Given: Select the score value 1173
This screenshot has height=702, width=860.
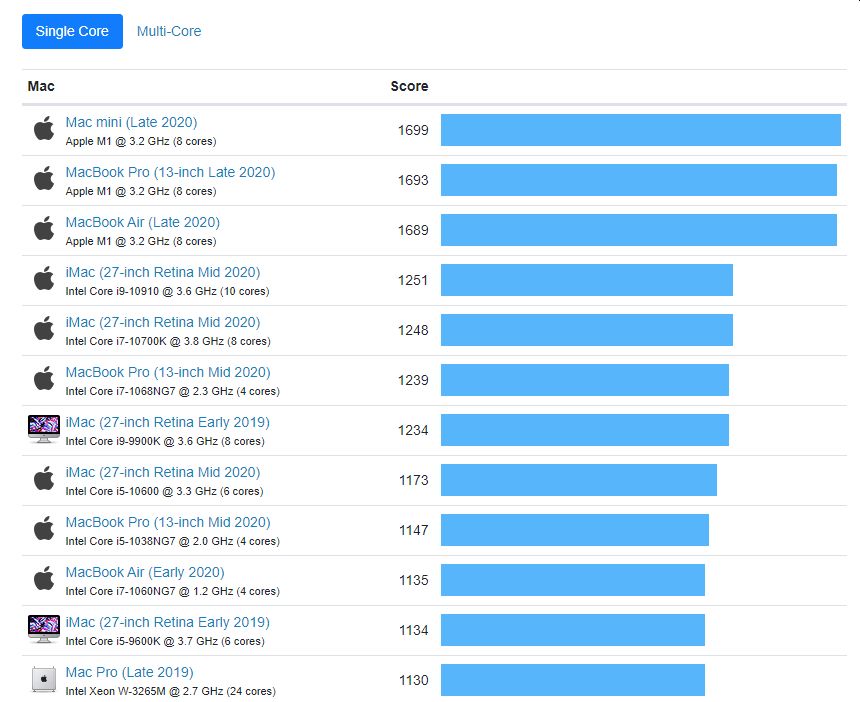Looking at the screenshot, I should (x=414, y=480).
